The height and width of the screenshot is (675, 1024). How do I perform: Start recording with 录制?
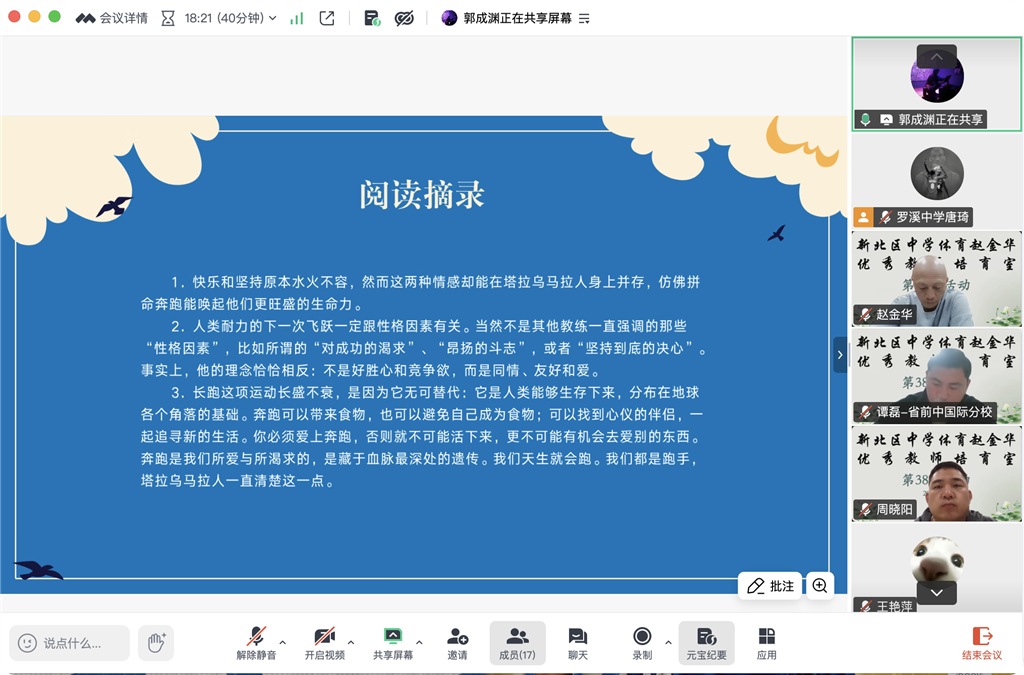tap(642, 643)
